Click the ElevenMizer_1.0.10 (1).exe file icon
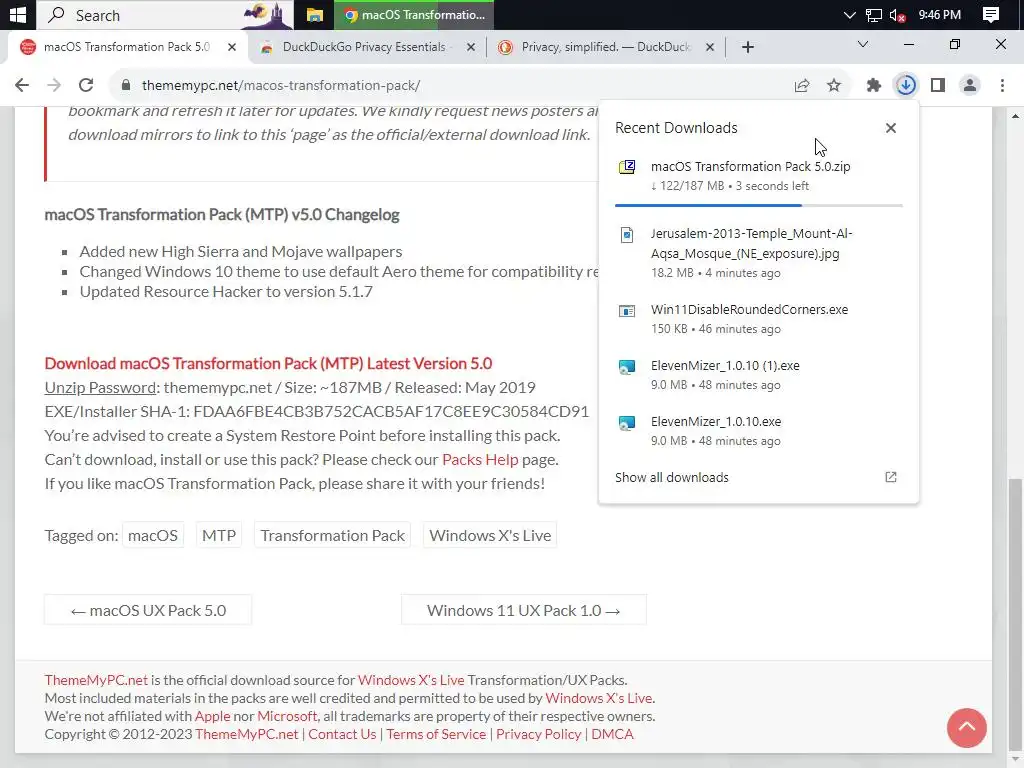This screenshot has width=1024, height=768. coord(627,367)
